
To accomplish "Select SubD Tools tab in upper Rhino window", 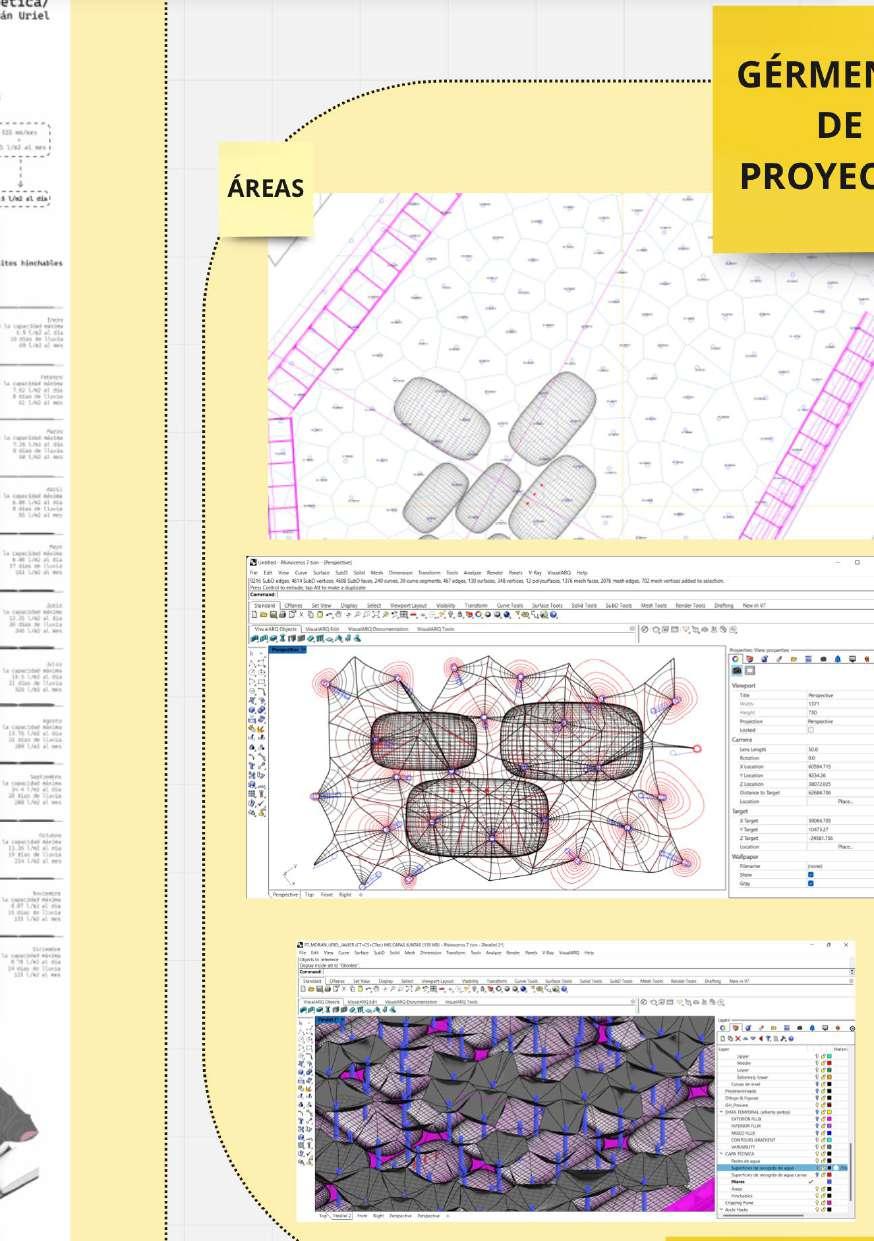I will (x=619, y=605).
